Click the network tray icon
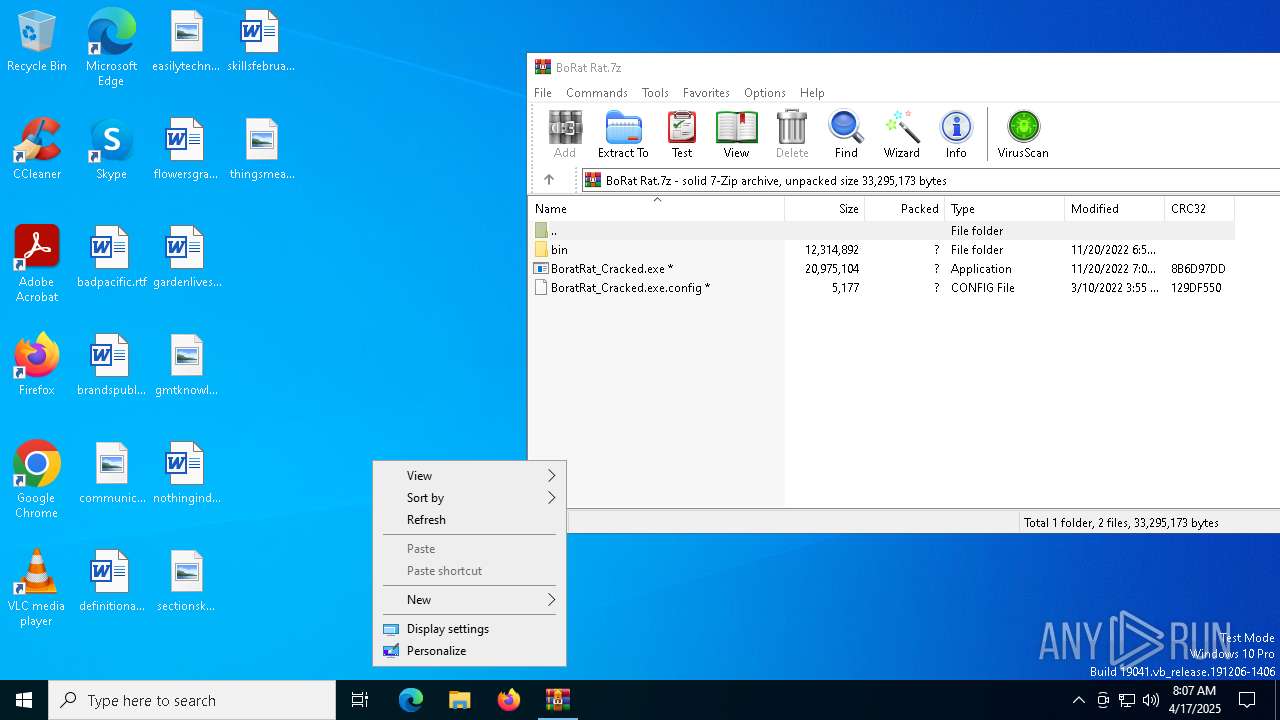 [x=1127, y=700]
